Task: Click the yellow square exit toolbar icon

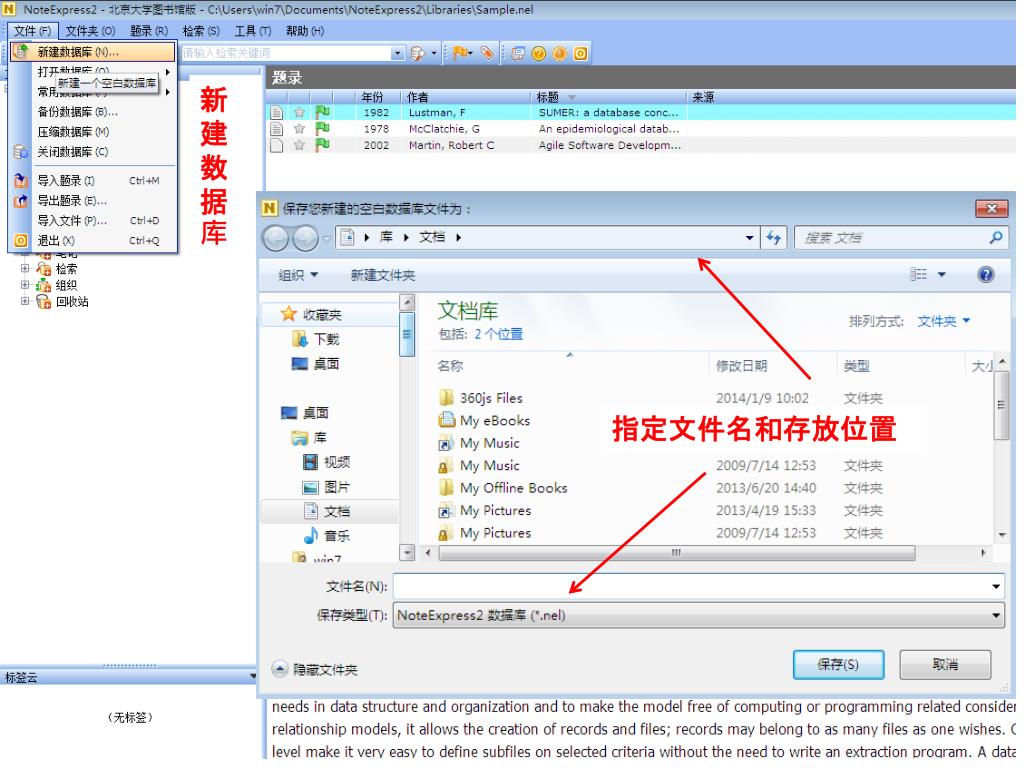Action: pos(581,54)
